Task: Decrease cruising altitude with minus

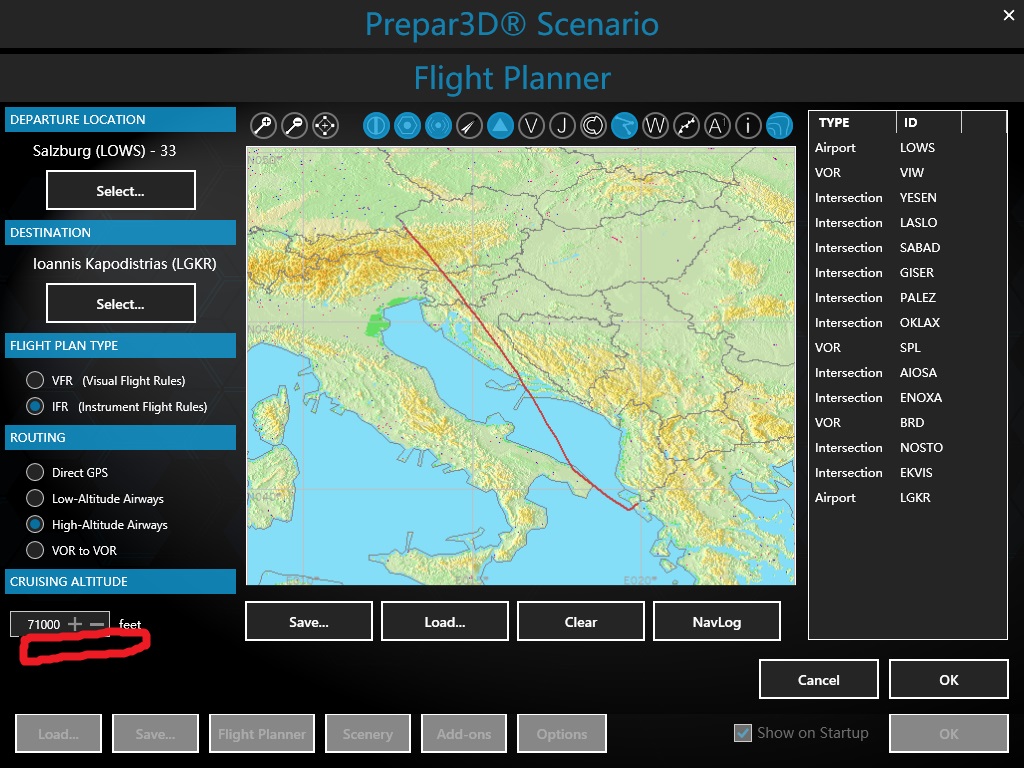Action: point(97,624)
